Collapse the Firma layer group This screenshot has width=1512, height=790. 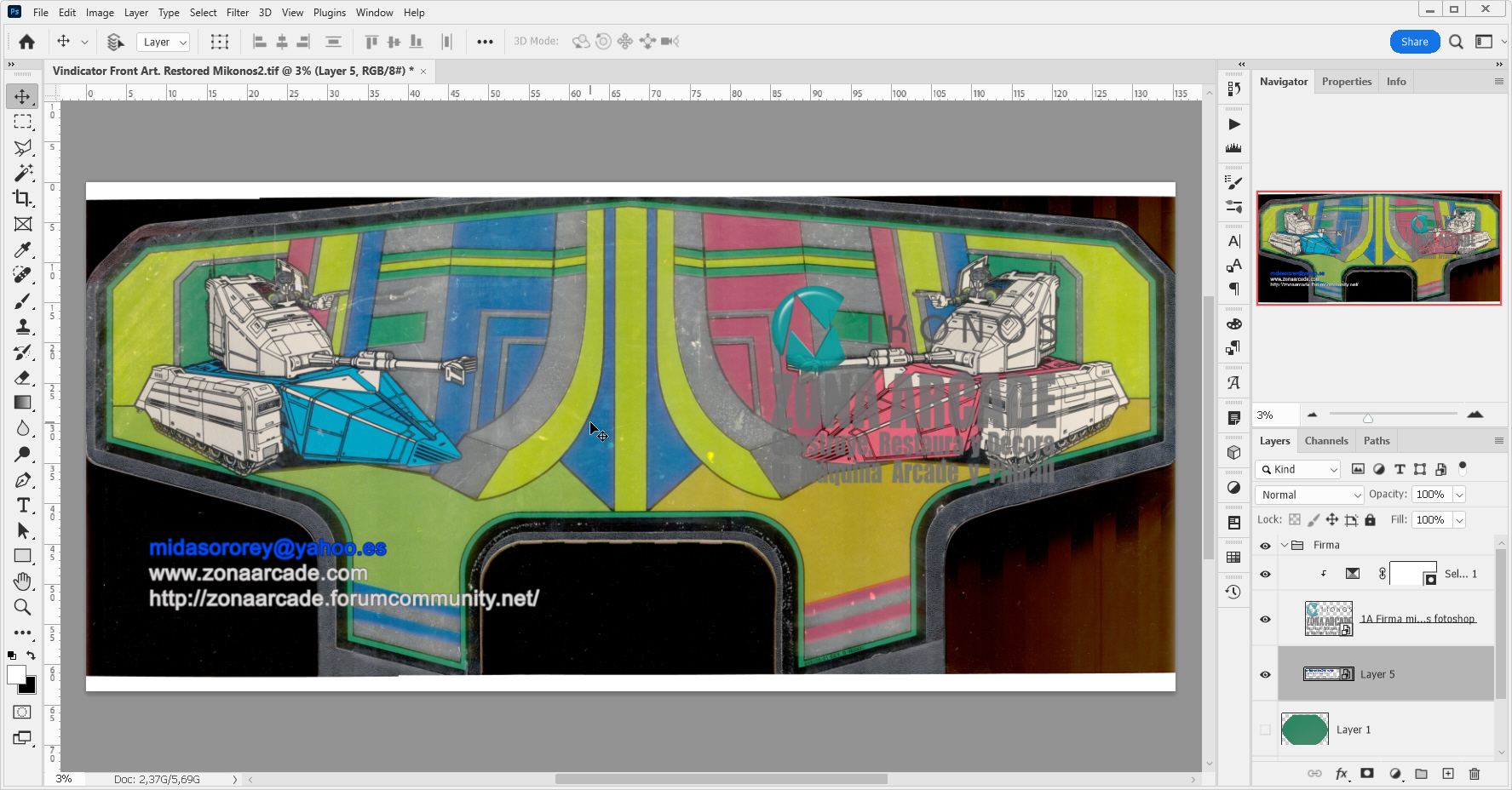(x=1285, y=546)
